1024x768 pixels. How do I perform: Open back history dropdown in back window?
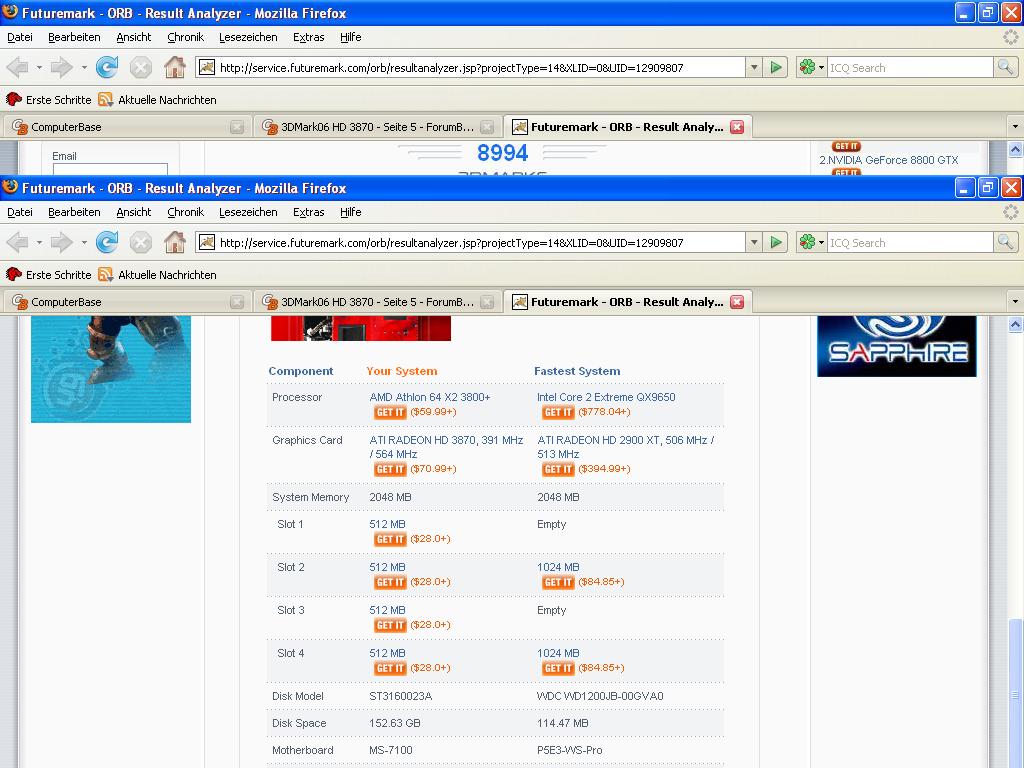tap(39, 67)
